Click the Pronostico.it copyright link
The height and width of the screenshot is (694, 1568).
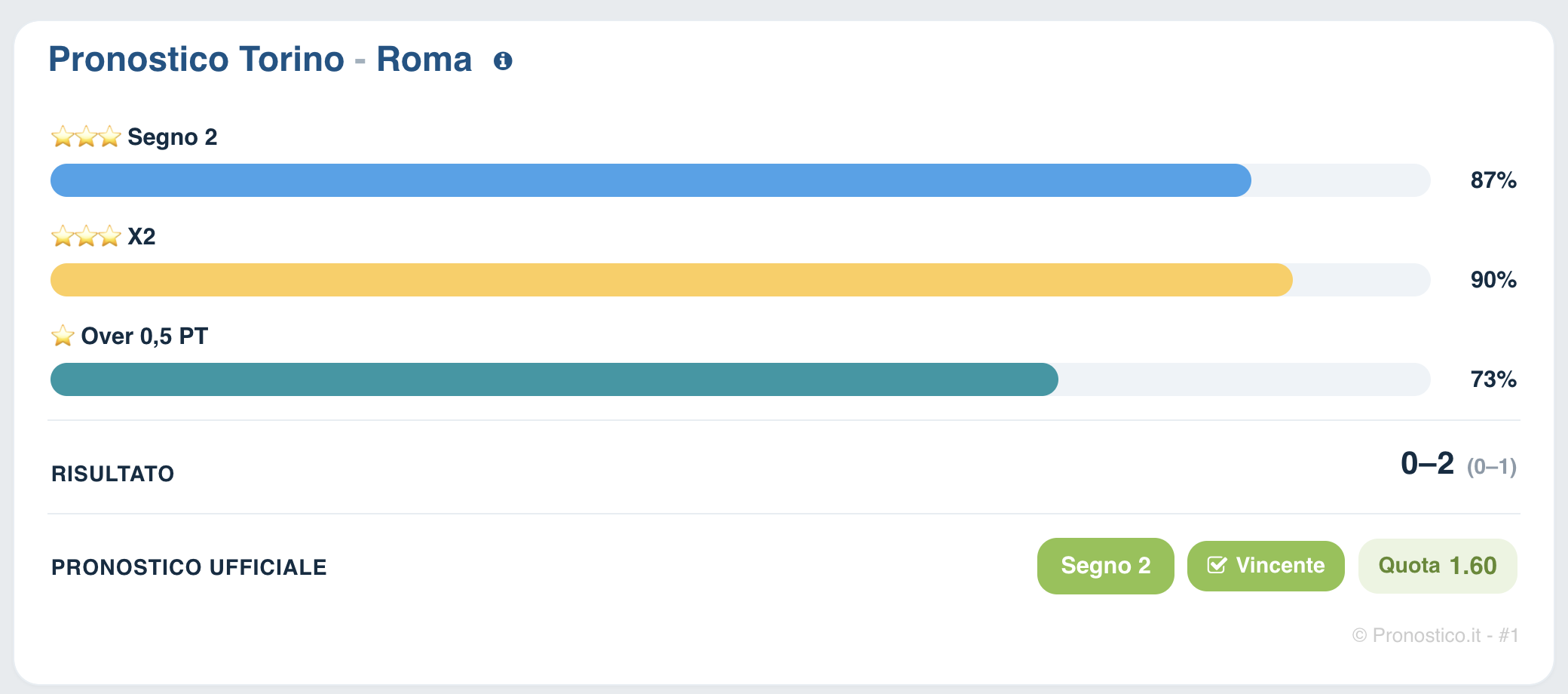pyautogui.click(x=1435, y=635)
